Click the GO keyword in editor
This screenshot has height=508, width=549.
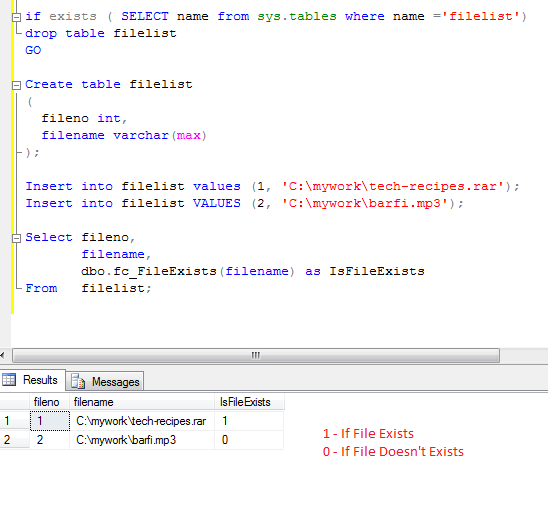(33, 50)
